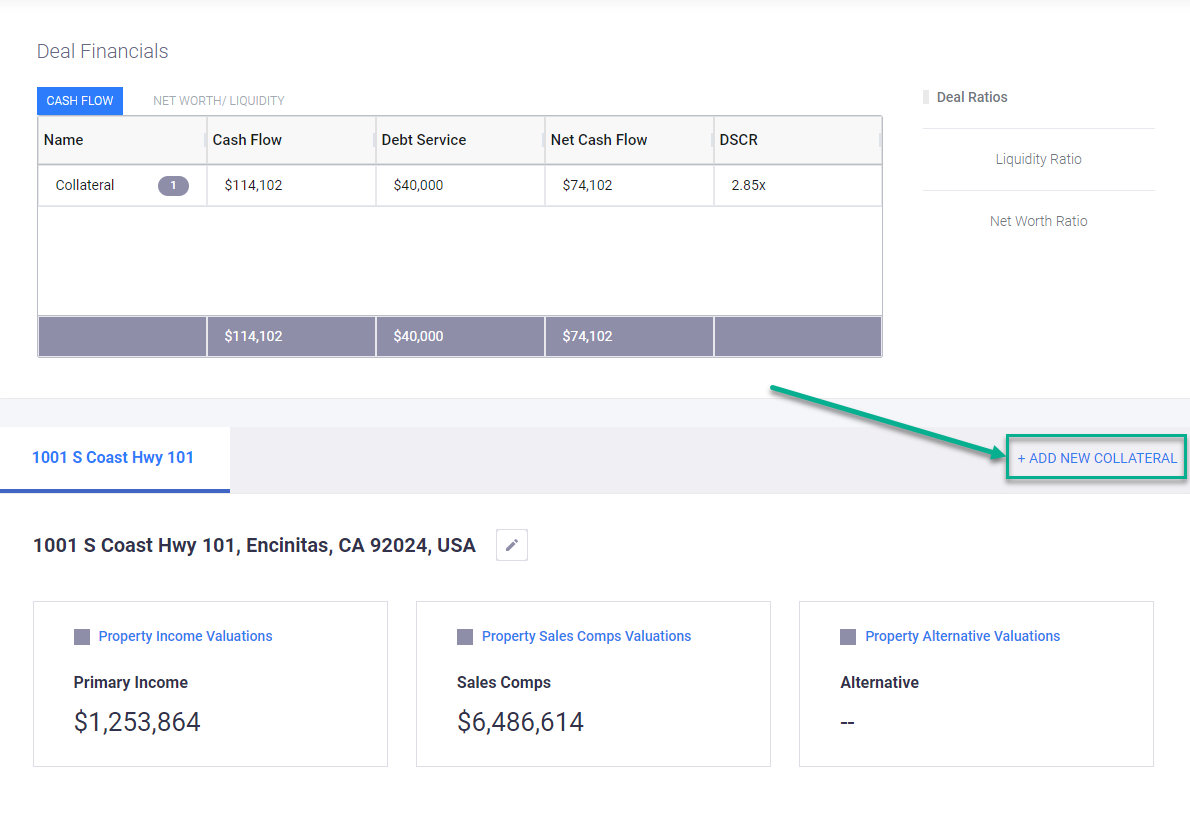Click the square icon beside Property Alternative Valuations
Image resolution: width=1190 pixels, height=816 pixels.
(x=848, y=637)
